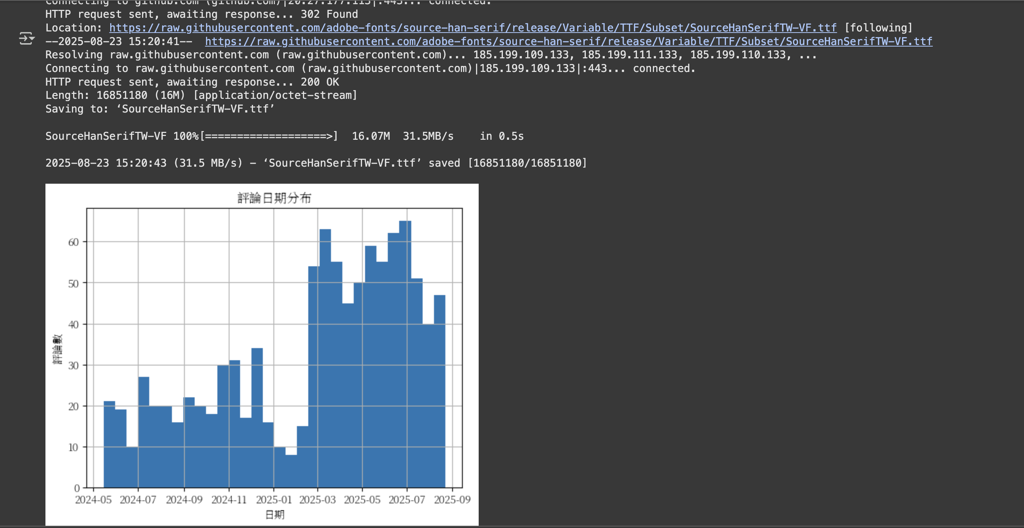1024x528 pixels.
Task: Click the y-axis tick '60'
Action: click(75, 242)
